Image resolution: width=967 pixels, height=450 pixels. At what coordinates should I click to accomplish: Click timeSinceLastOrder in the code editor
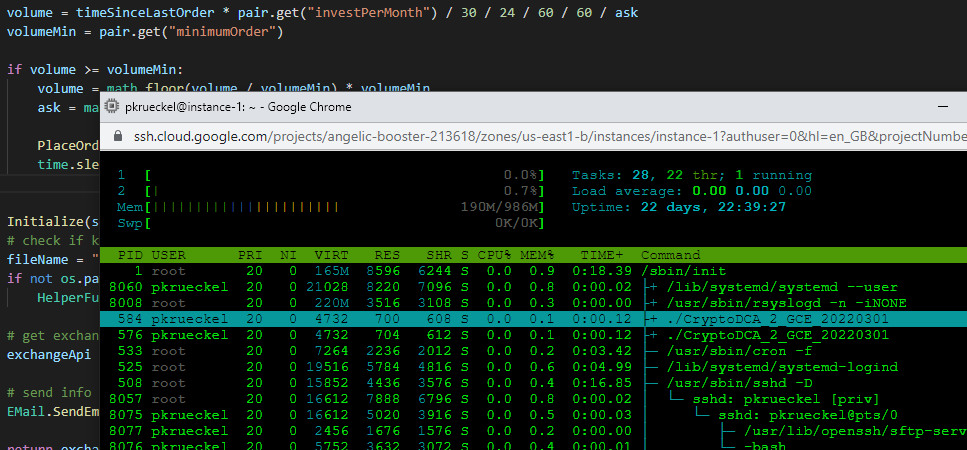pyautogui.click(x=146, y=12)
